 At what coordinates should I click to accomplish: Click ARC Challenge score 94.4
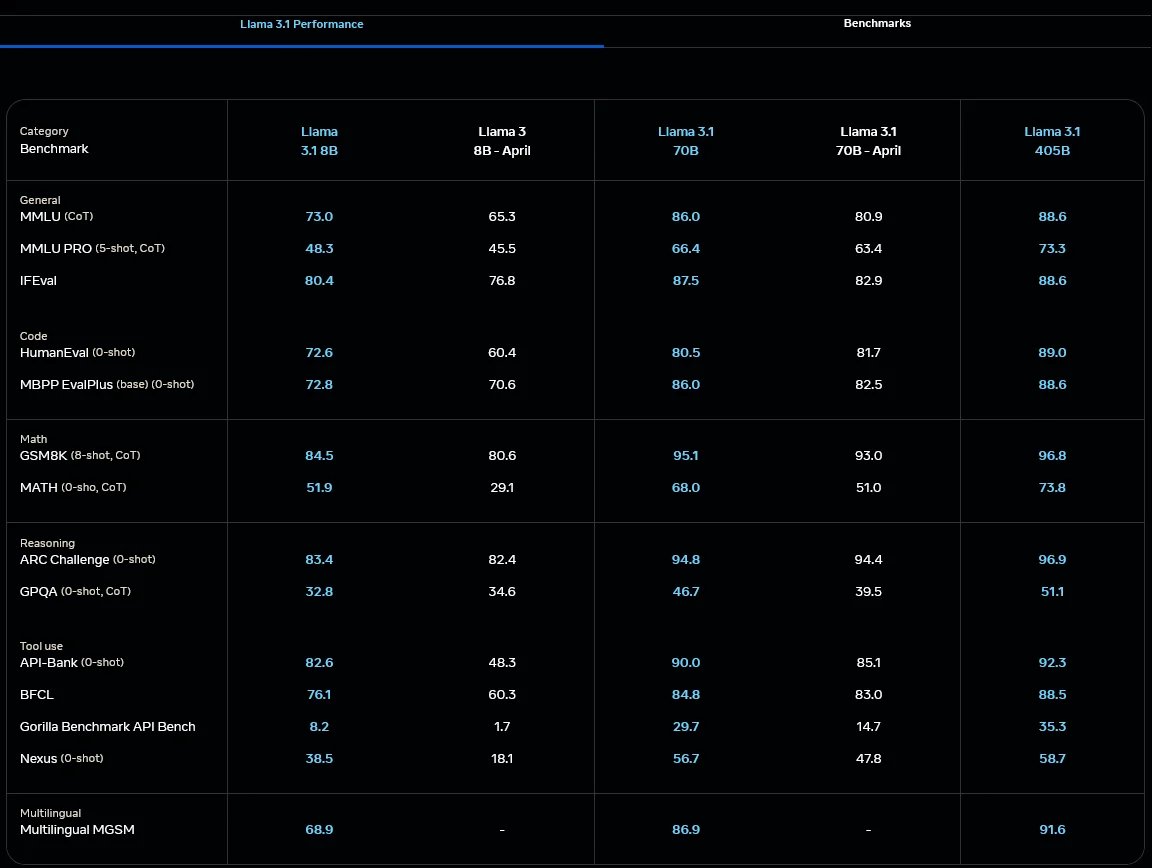868,560
